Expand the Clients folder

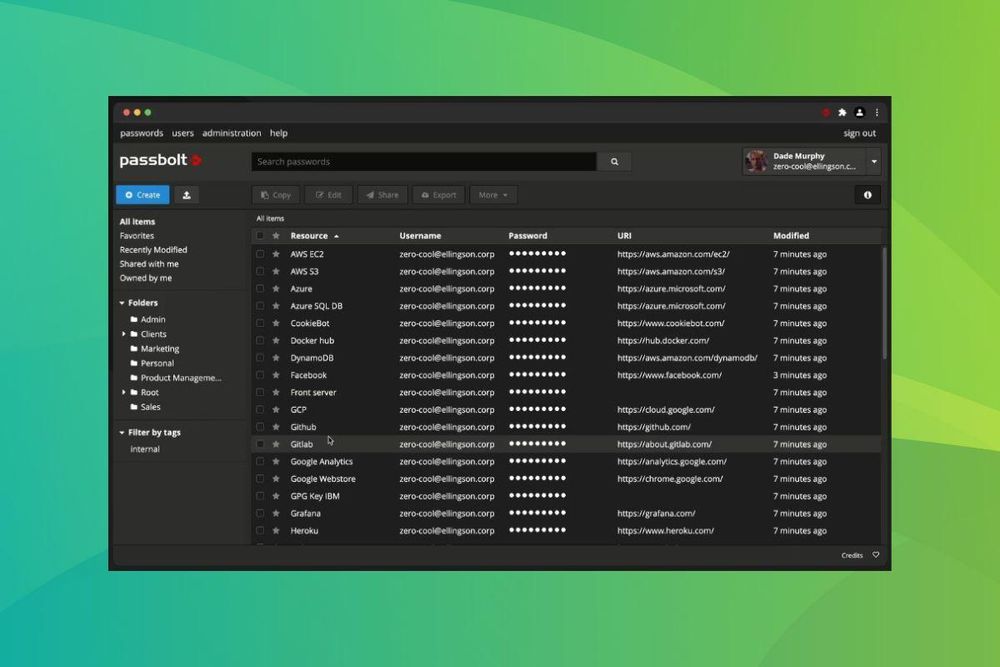pos(121,333)
